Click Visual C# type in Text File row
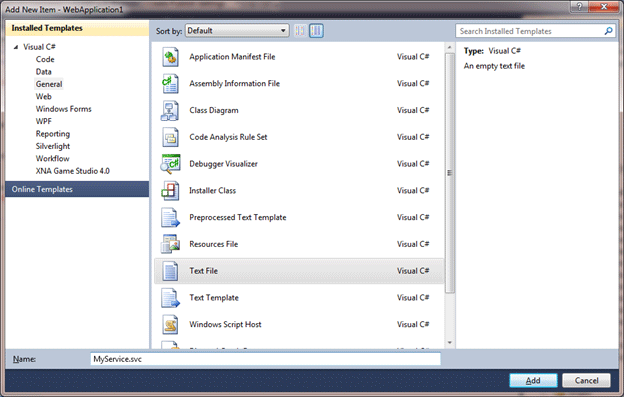Viewport: 624px width, 397px height. [x=413, y=271]
